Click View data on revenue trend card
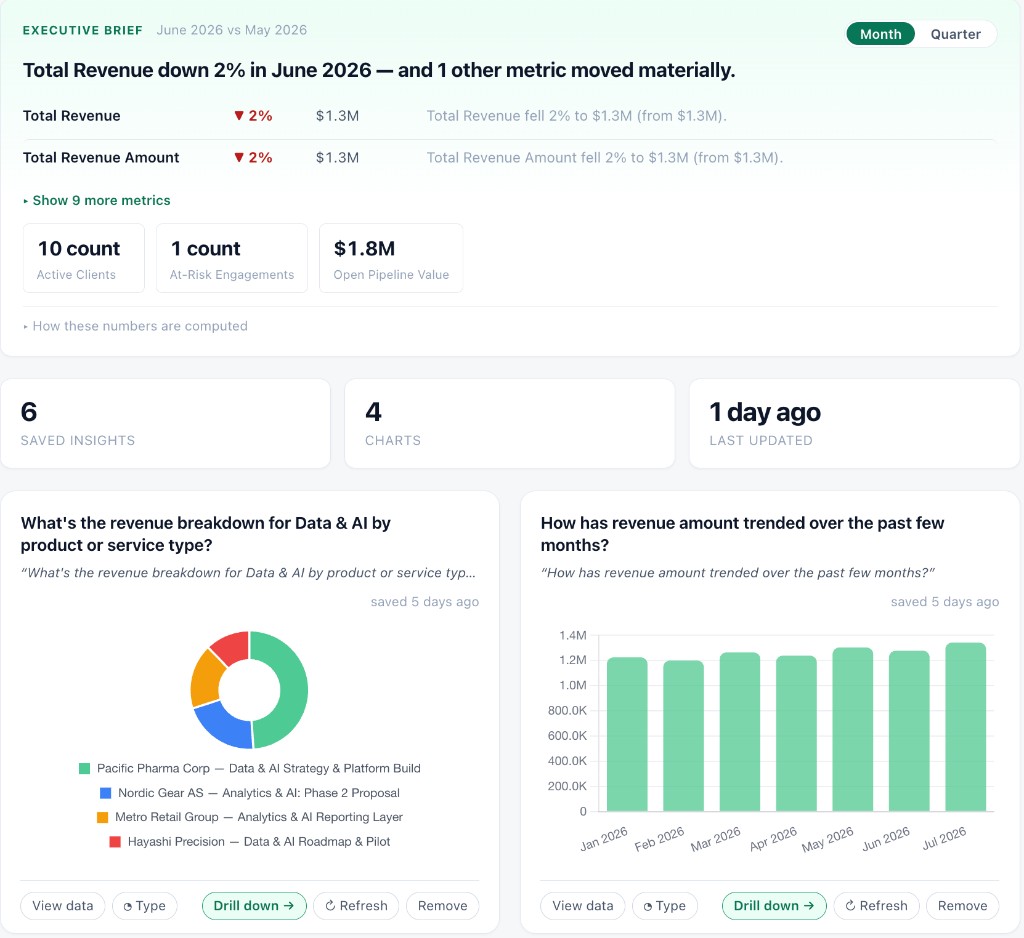This screenshot has height=938, width=1024. (x=583, y=906)
